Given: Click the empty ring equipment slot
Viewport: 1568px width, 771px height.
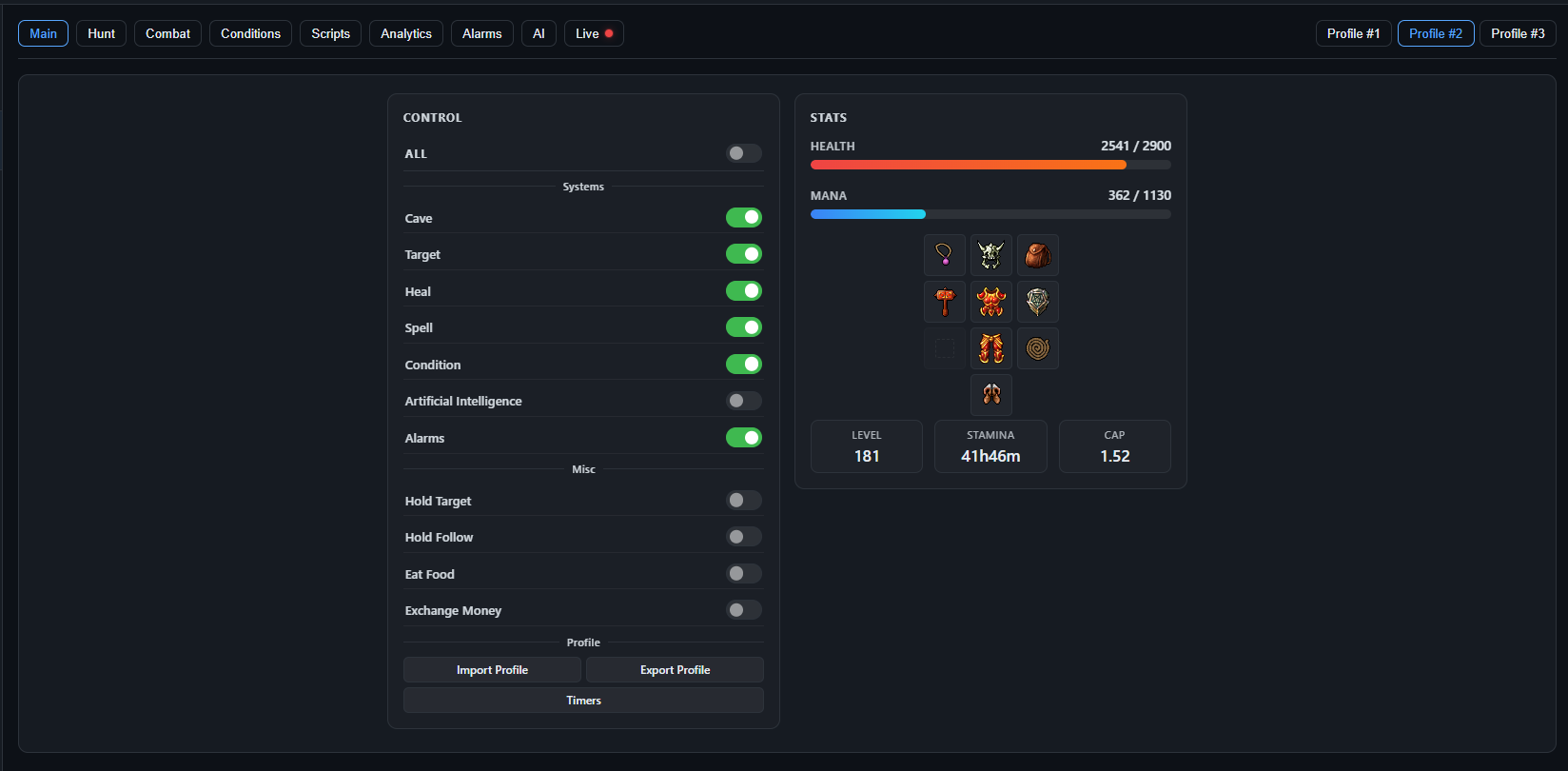Looking at the screenshot, I should pos(945,348).
